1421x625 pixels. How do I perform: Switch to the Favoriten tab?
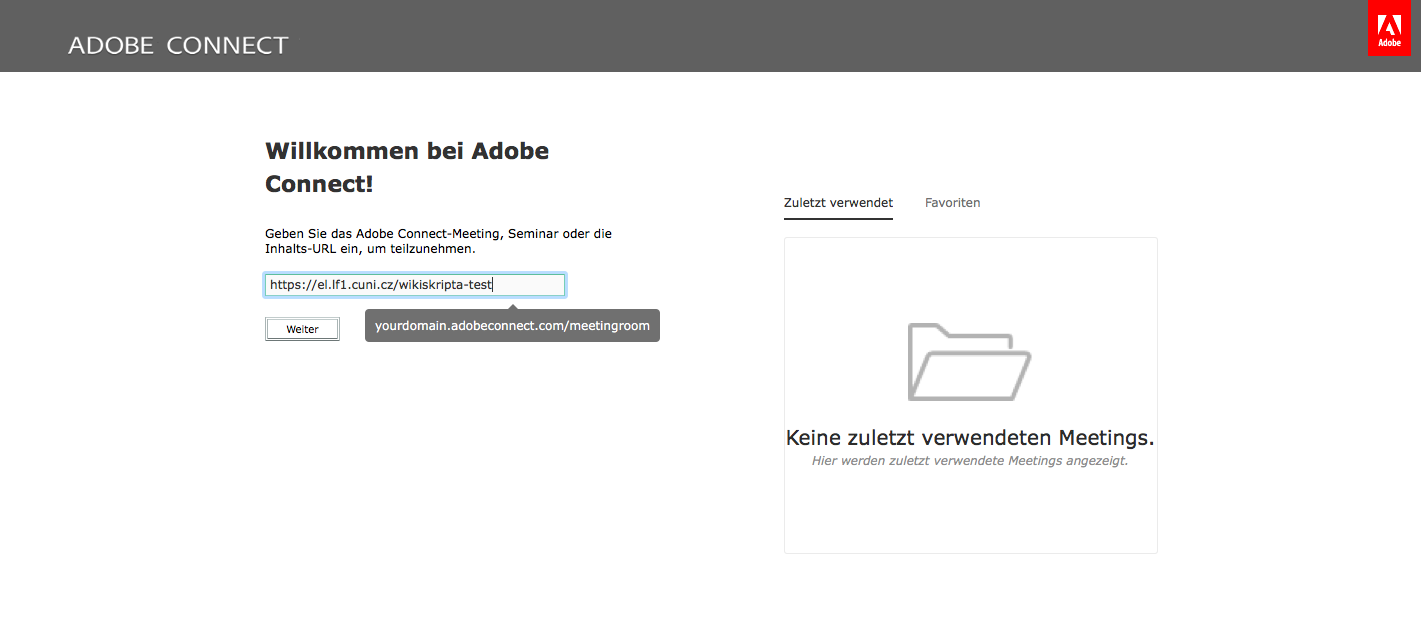[x=952, y=202]
